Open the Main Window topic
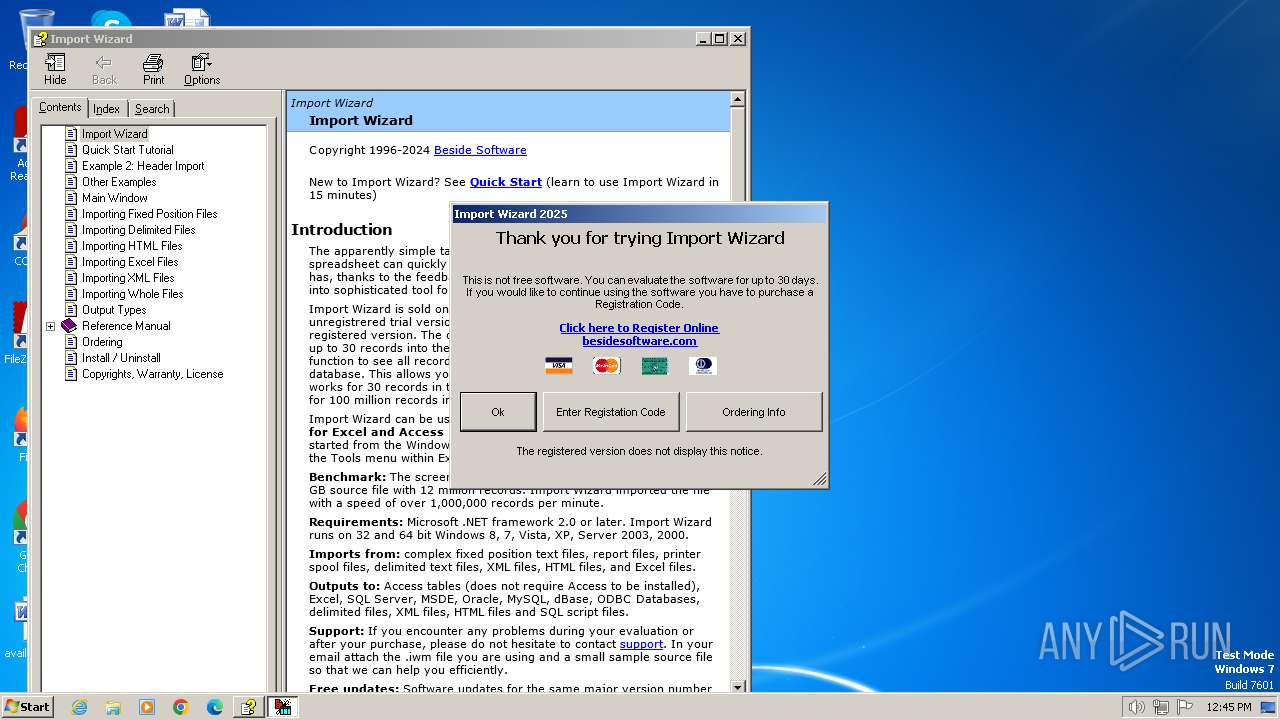The height and width of the screenshot is (720, 1280). tap(115, 198)
